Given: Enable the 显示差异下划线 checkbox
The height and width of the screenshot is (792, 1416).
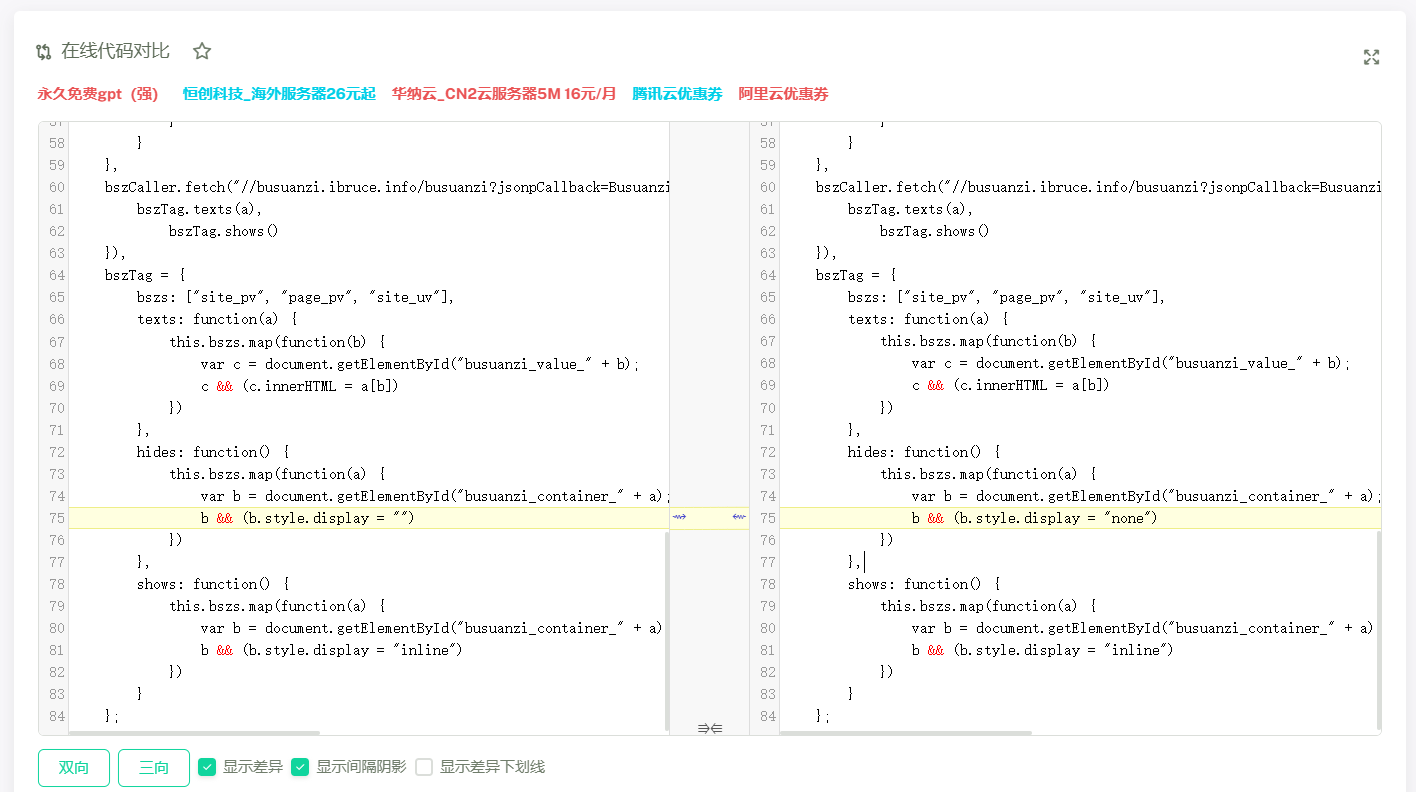Looking at the screenshot, I should 424,767.
